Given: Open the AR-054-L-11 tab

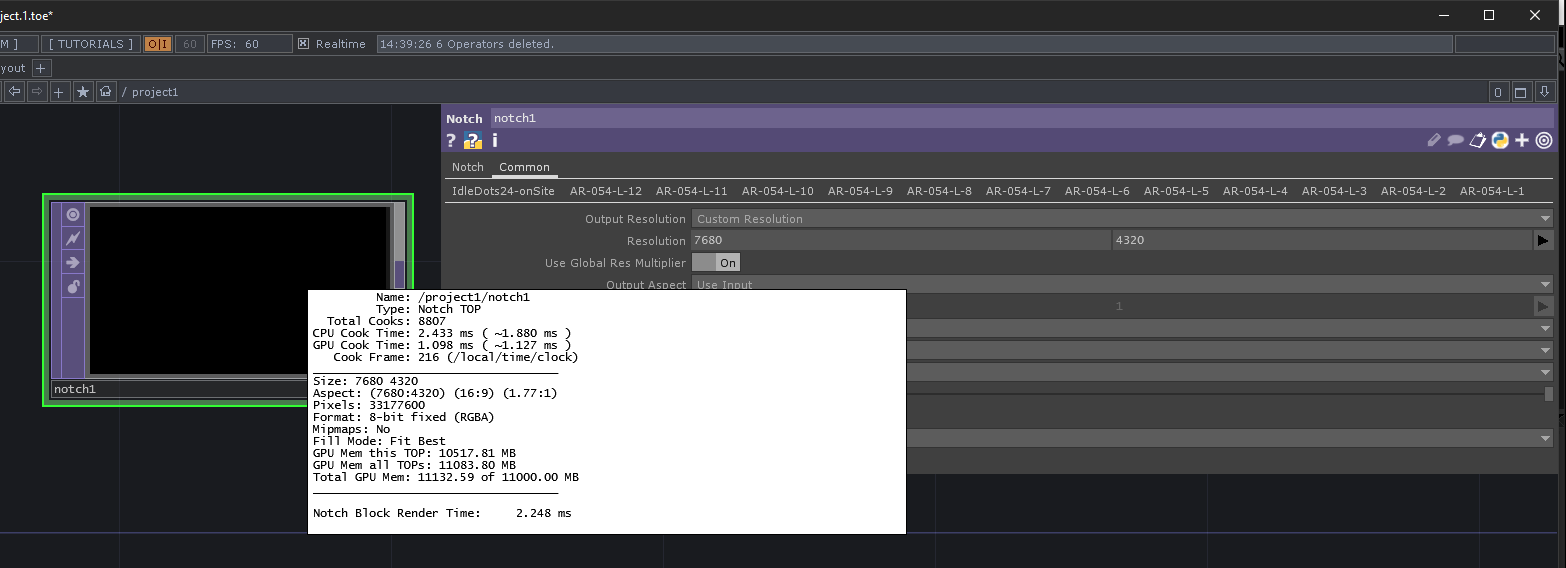Looking at the screenshot, I should pos(692,191).
